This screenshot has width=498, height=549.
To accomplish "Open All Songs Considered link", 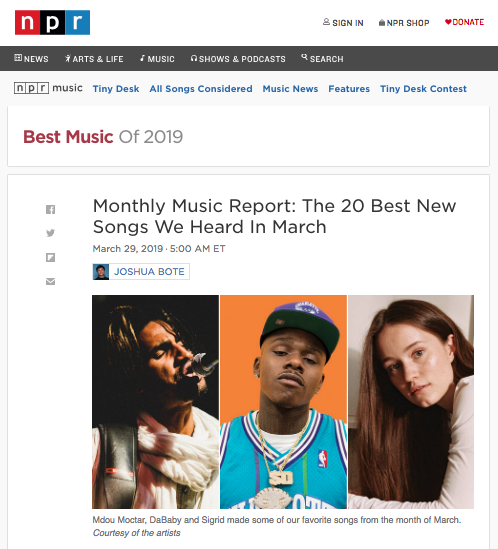I will [201, 89].
